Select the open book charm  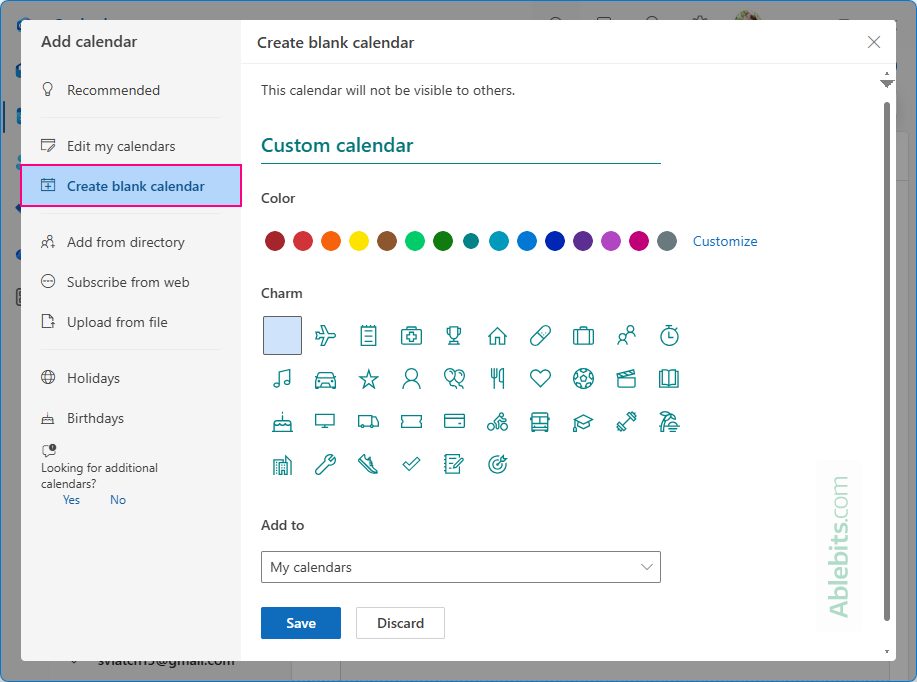click(669, 378)
